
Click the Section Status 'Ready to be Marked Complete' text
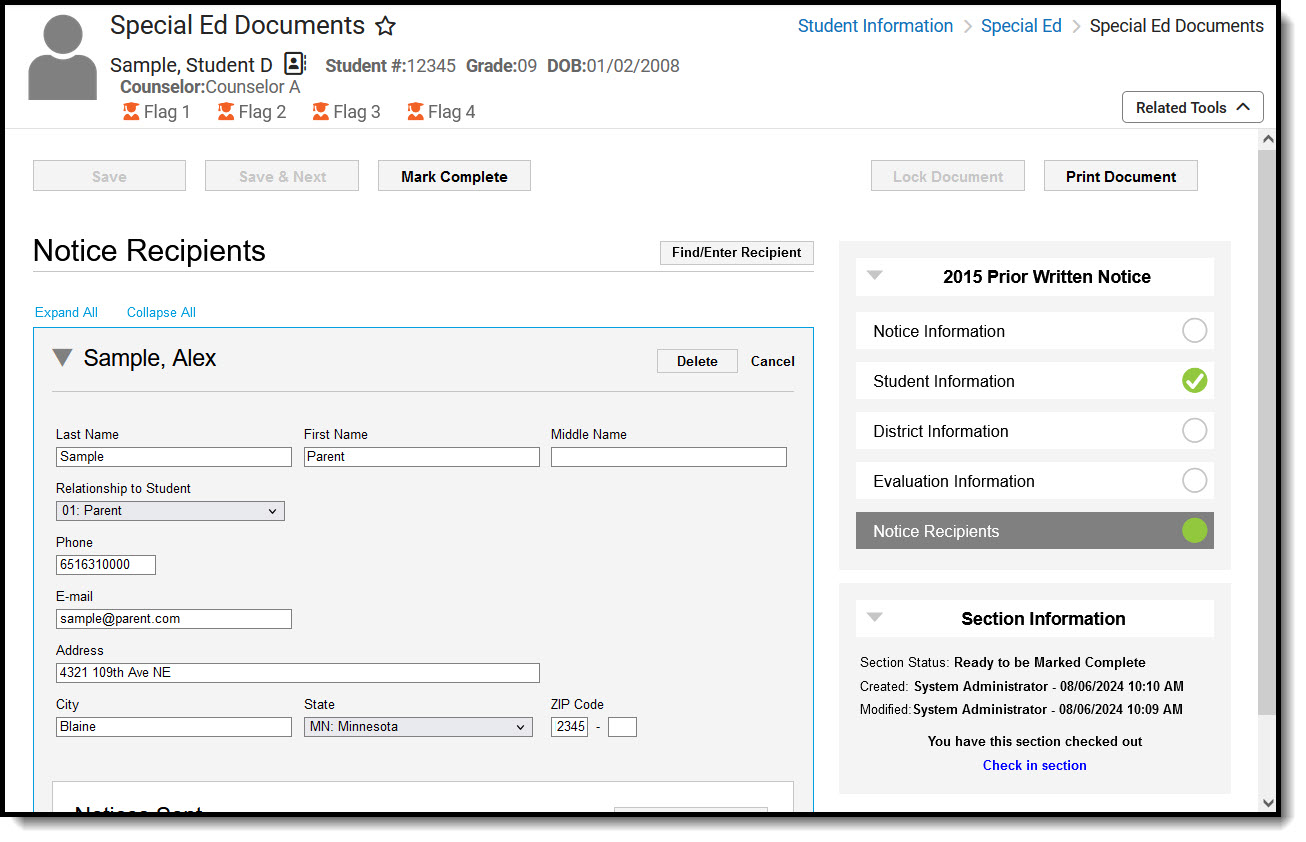coord(1050,662)
